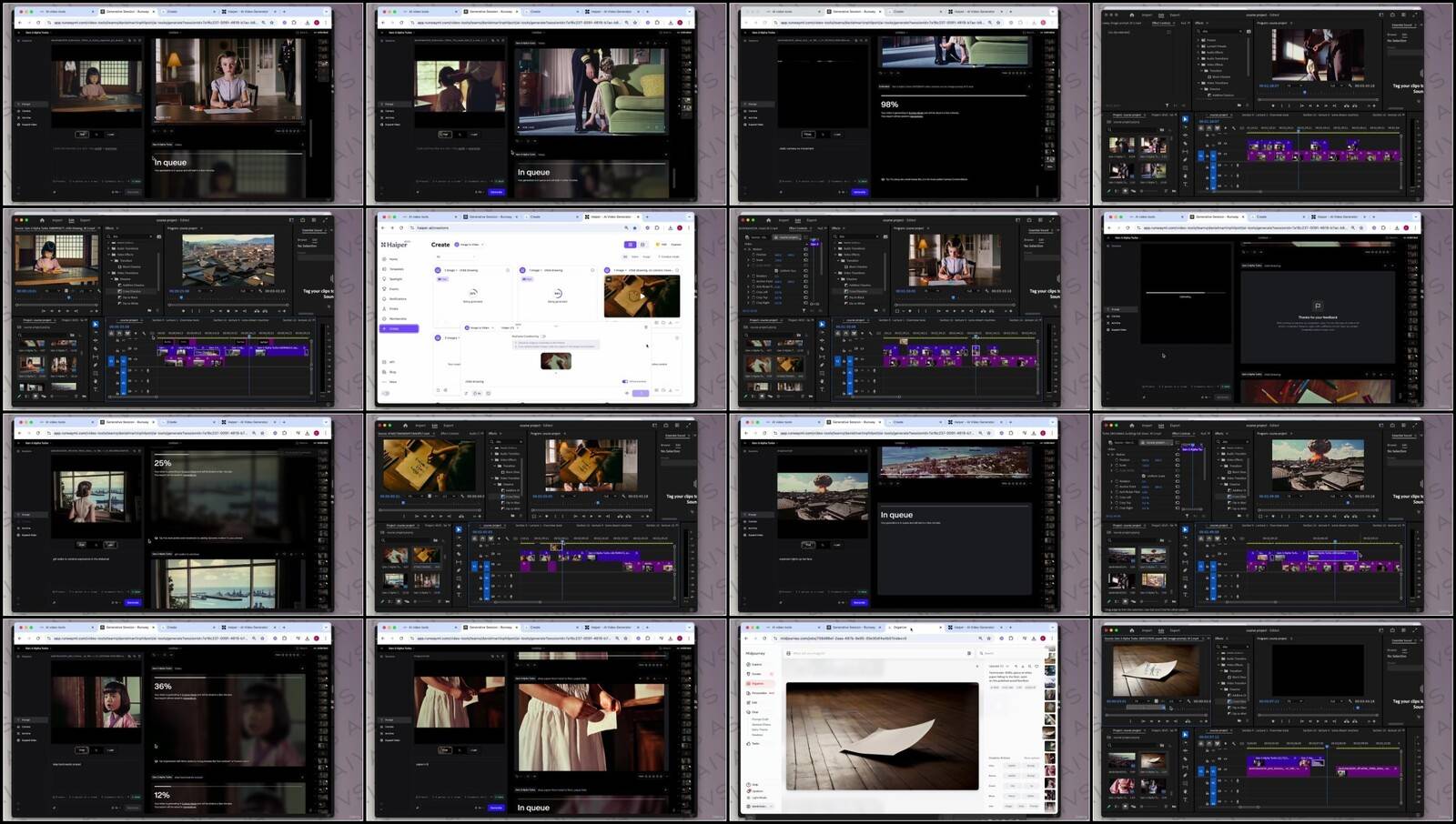Like the paper image with Midjourney heart icon
1456x824 pixels.
point(1036,666)
